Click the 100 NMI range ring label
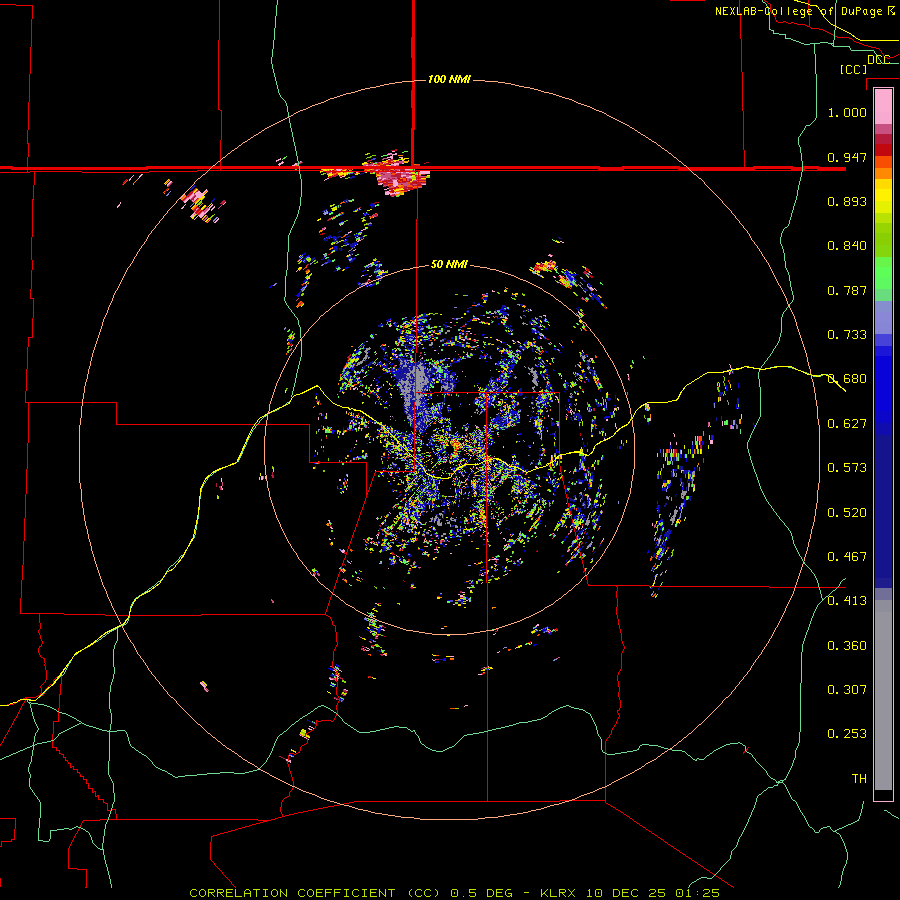Screen dimensions: 900x900 coord(449,79)
